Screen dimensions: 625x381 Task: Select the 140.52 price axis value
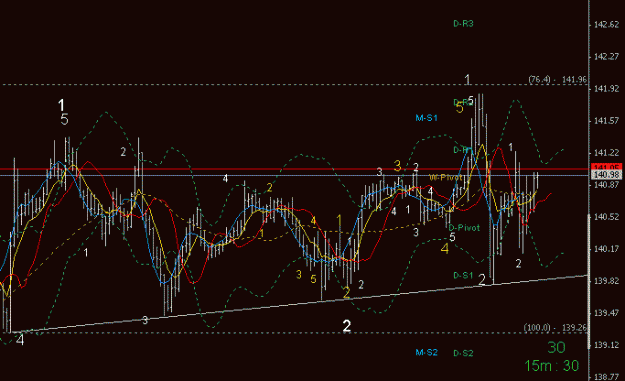[606, 217]
